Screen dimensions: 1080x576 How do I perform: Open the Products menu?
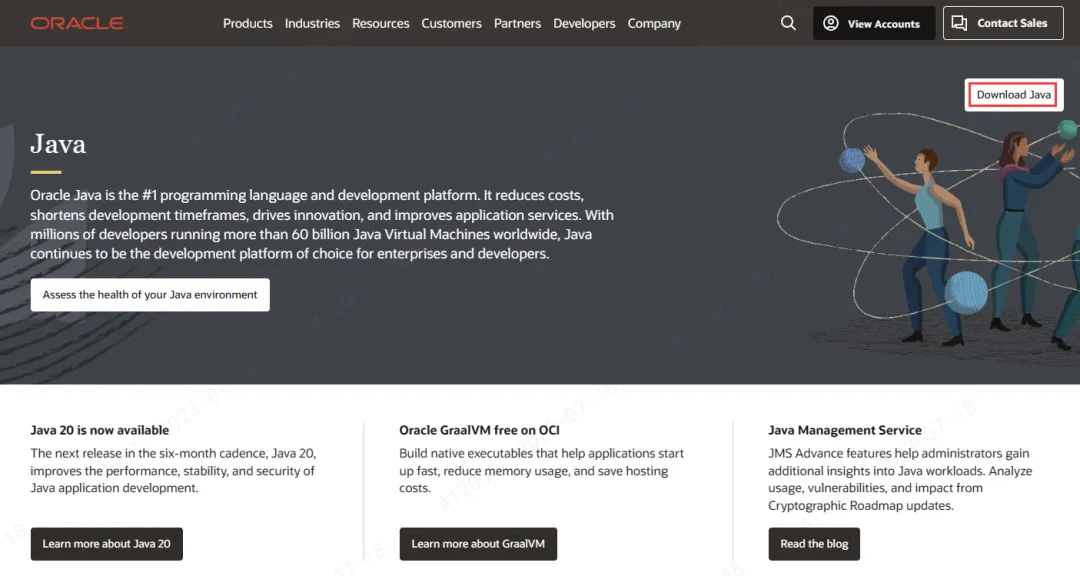coord(248,23)
